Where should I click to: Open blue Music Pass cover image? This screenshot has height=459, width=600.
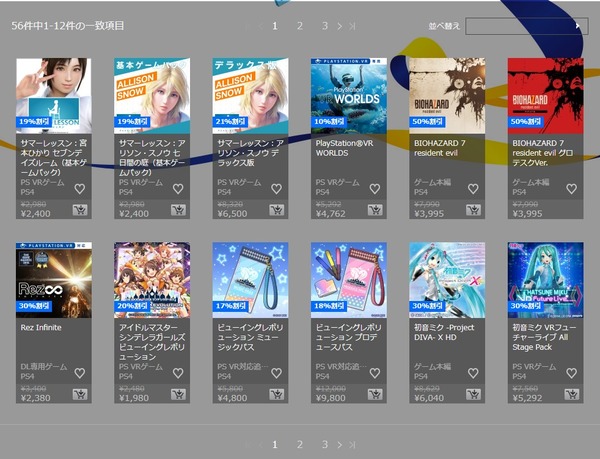click(x=250, y=280)
